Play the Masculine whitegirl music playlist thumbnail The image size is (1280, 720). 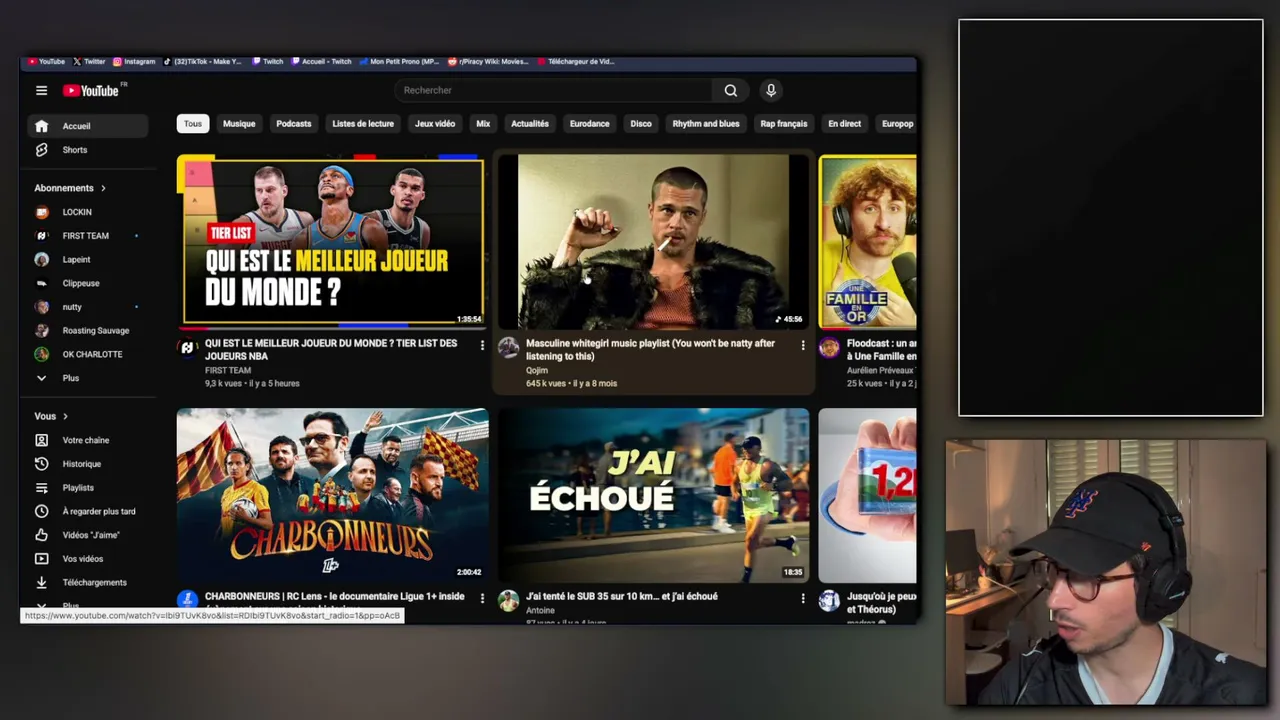(x=654, y=241)
